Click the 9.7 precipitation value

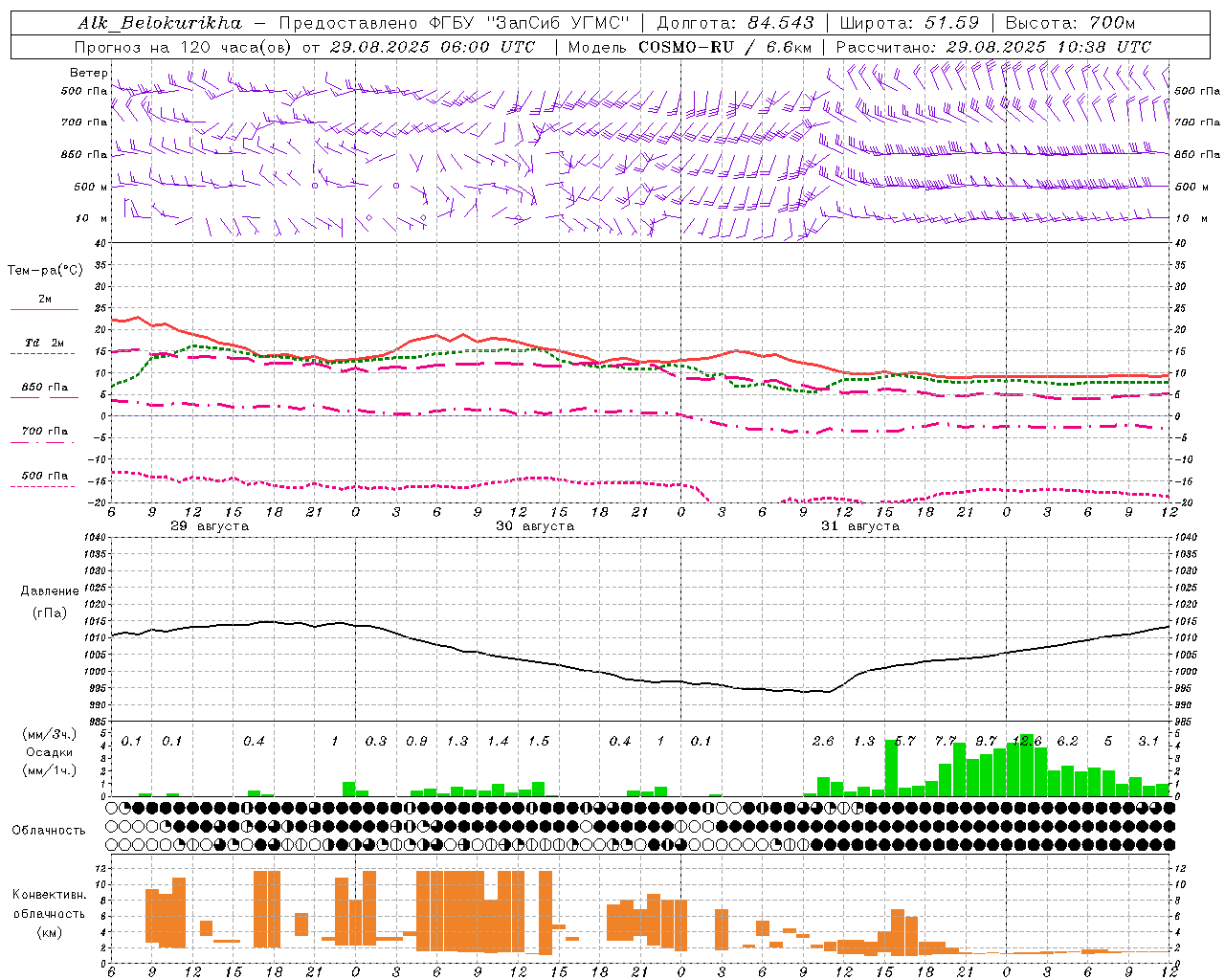click(986, 742)
